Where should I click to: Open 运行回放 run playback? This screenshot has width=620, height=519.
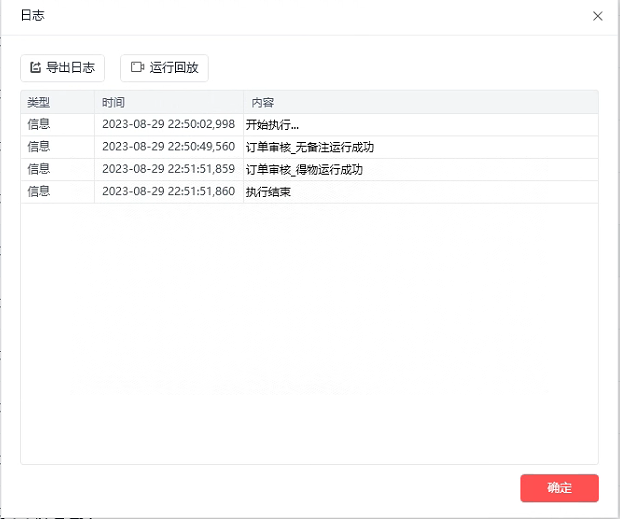tap(164, 68)
